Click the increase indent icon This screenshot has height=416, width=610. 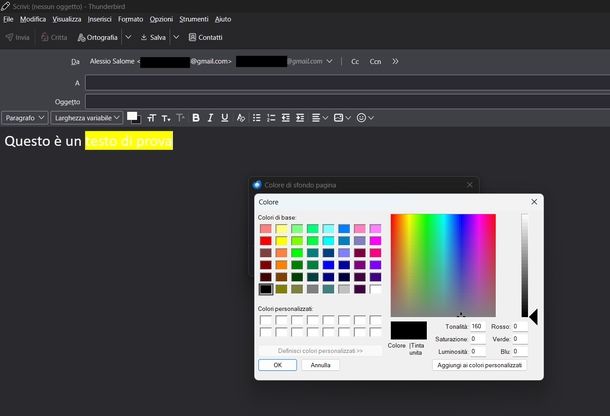[x=300, y=118]
